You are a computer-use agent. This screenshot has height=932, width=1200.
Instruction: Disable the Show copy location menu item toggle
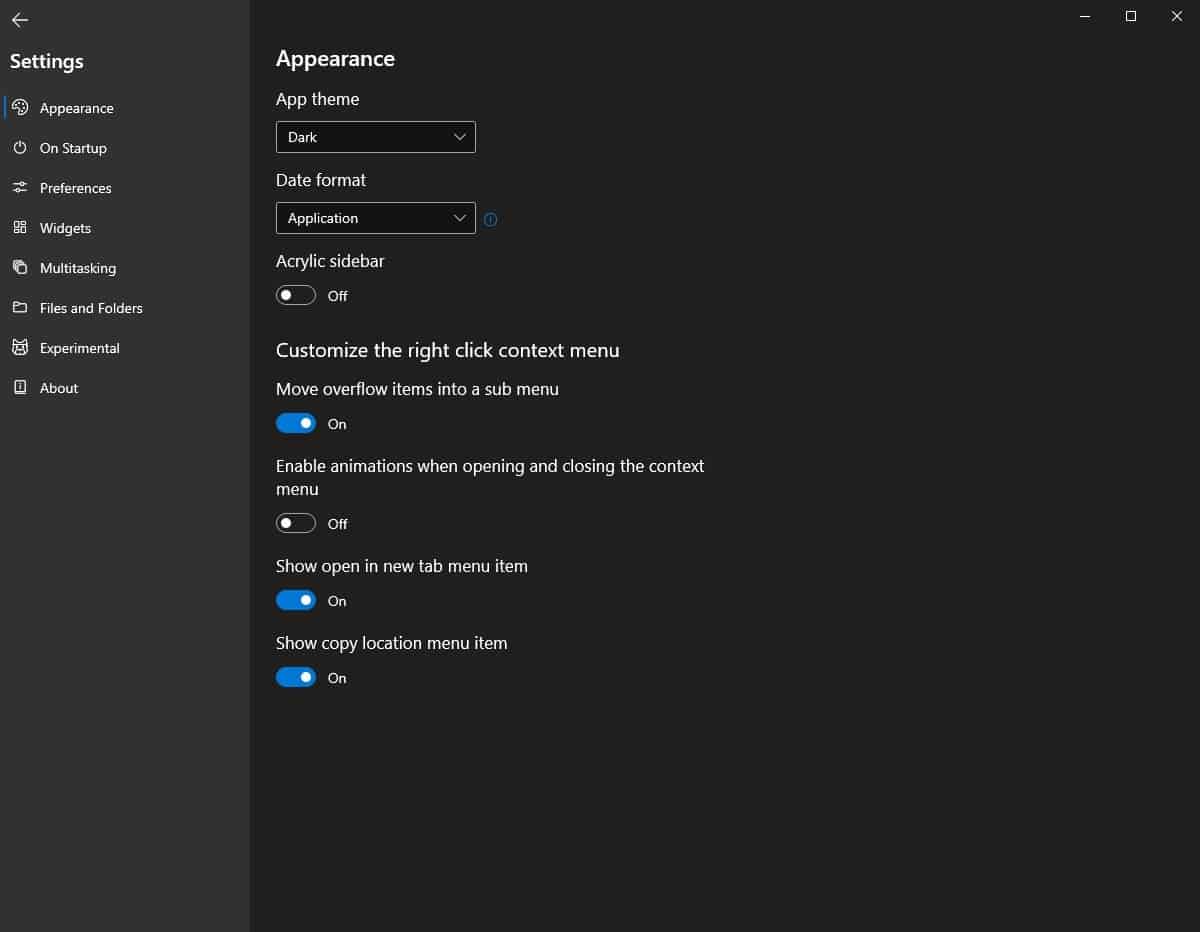pos(296,677)
